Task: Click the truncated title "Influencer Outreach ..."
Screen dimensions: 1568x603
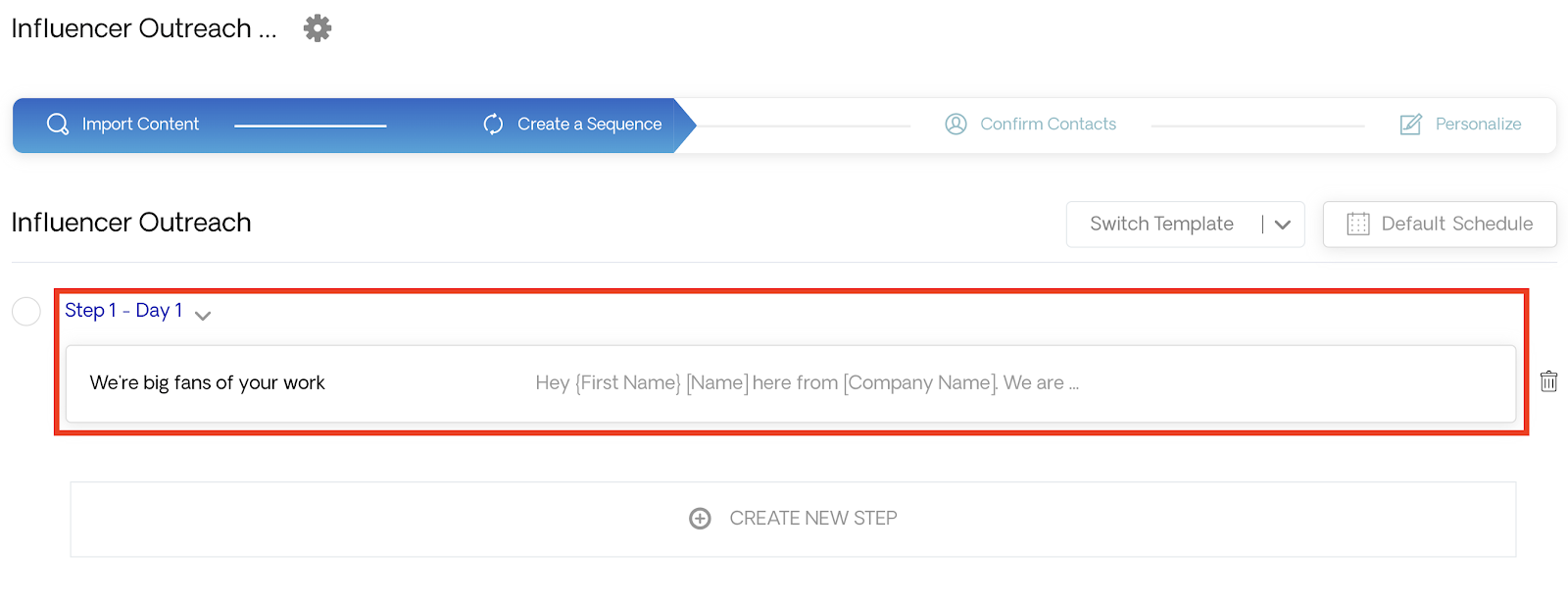Action: [x=144, y=28]
